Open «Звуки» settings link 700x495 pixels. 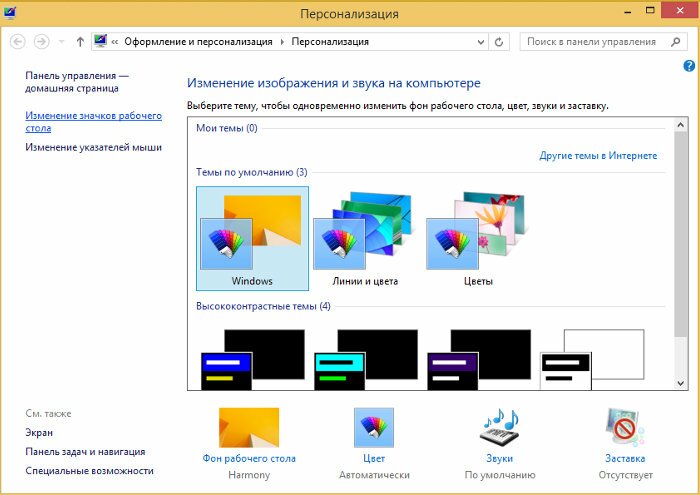tap(500, 458)
